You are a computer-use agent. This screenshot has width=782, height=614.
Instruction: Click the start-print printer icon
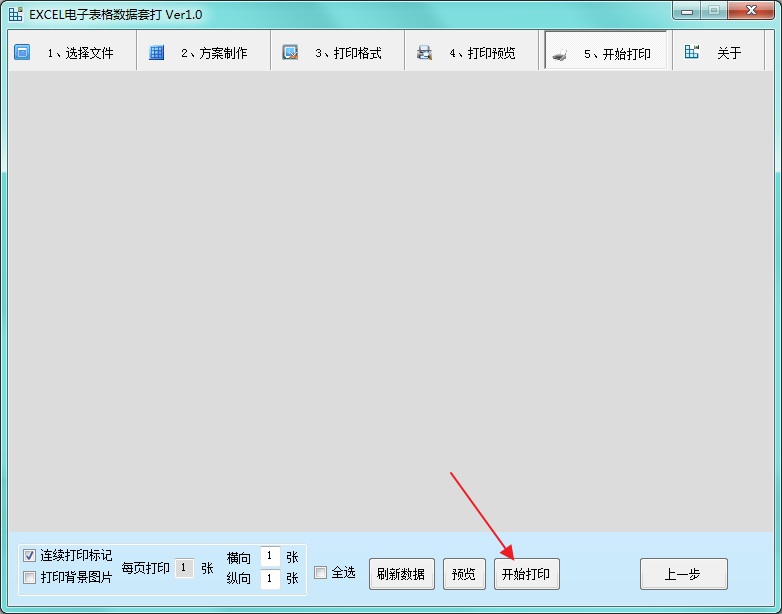point(560,55)
